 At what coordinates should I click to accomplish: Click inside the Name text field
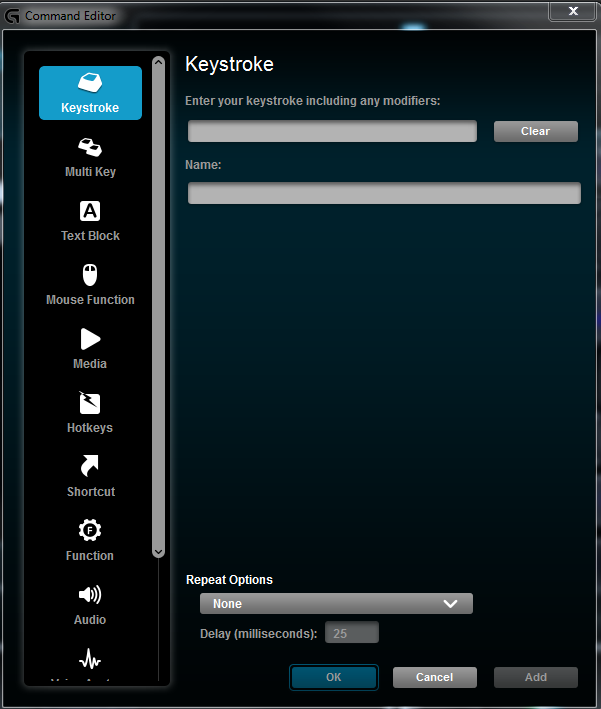384,193
